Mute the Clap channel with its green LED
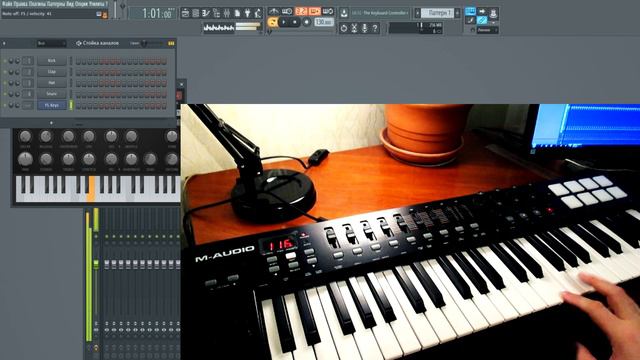This screenshot has height=360, width=640. pyautogui.click(x=5, y=72)
